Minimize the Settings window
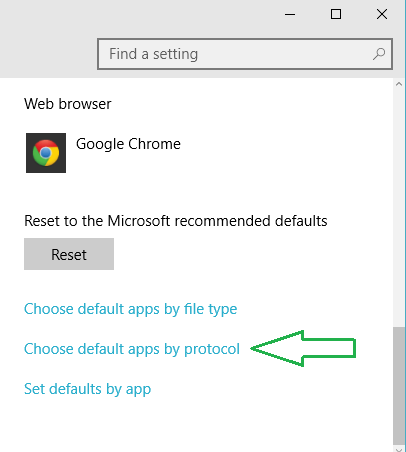Viewport: 406px width, 452px height. point(290,14)
